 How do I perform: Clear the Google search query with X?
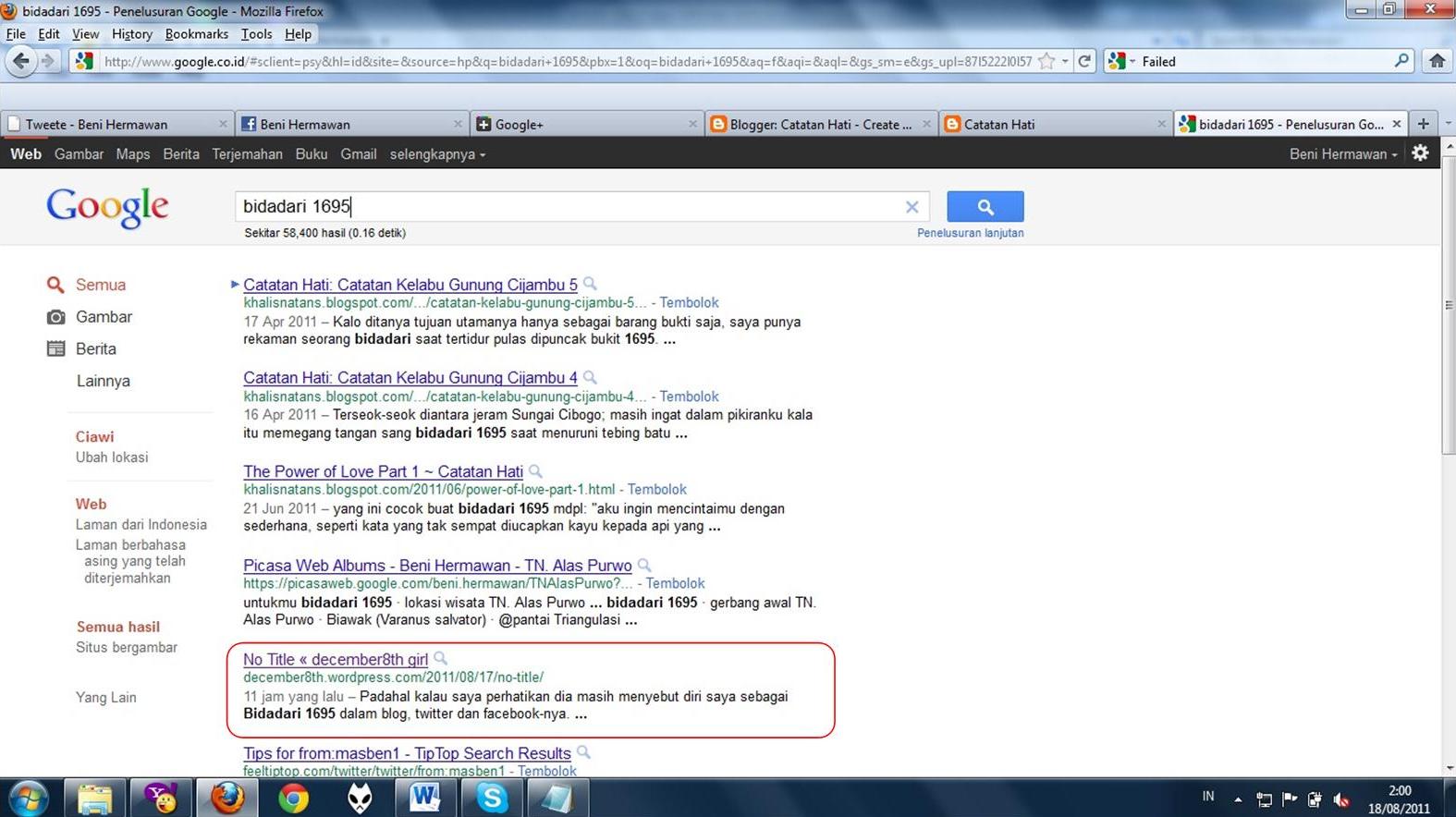(912, 207)
